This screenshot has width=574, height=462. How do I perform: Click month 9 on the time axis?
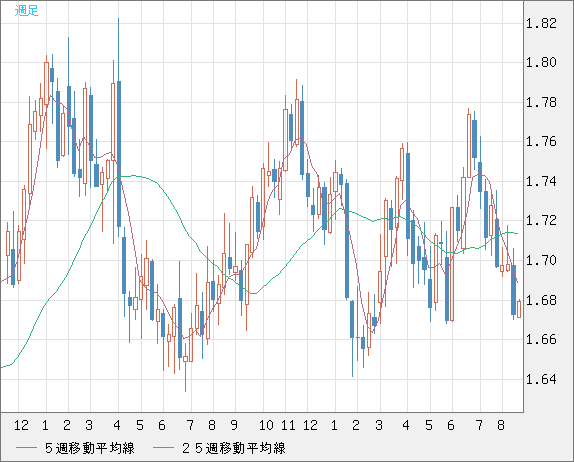(x=234, y=425)
